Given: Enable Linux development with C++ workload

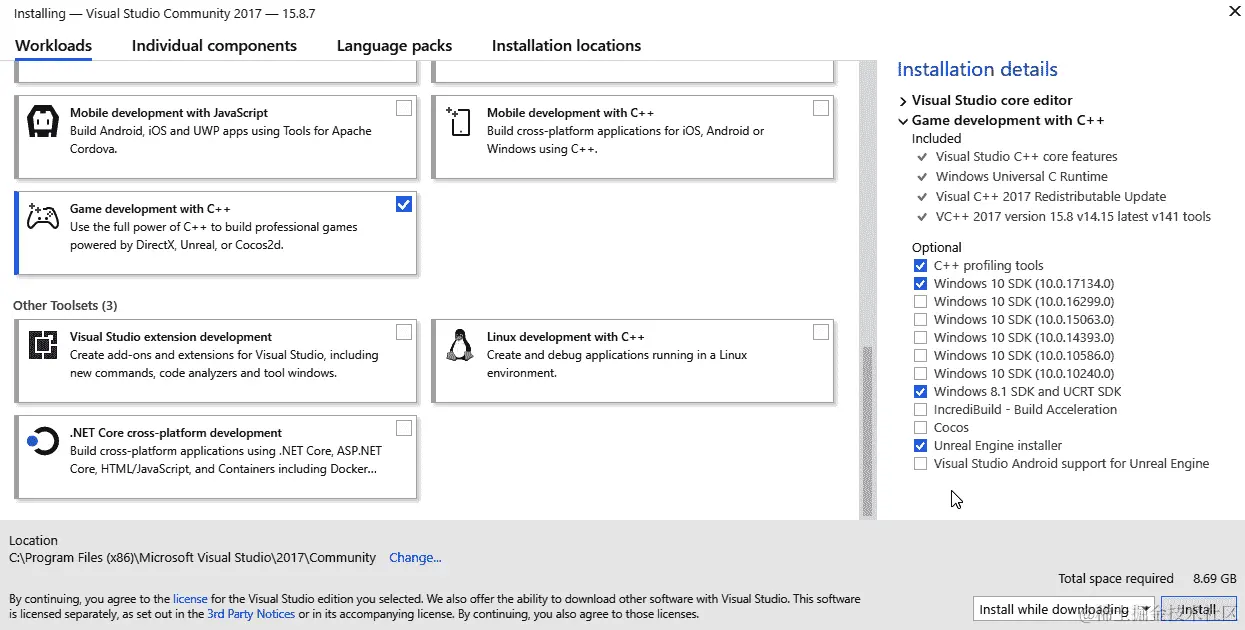Looking at the screenshot, I should (821, 332).
